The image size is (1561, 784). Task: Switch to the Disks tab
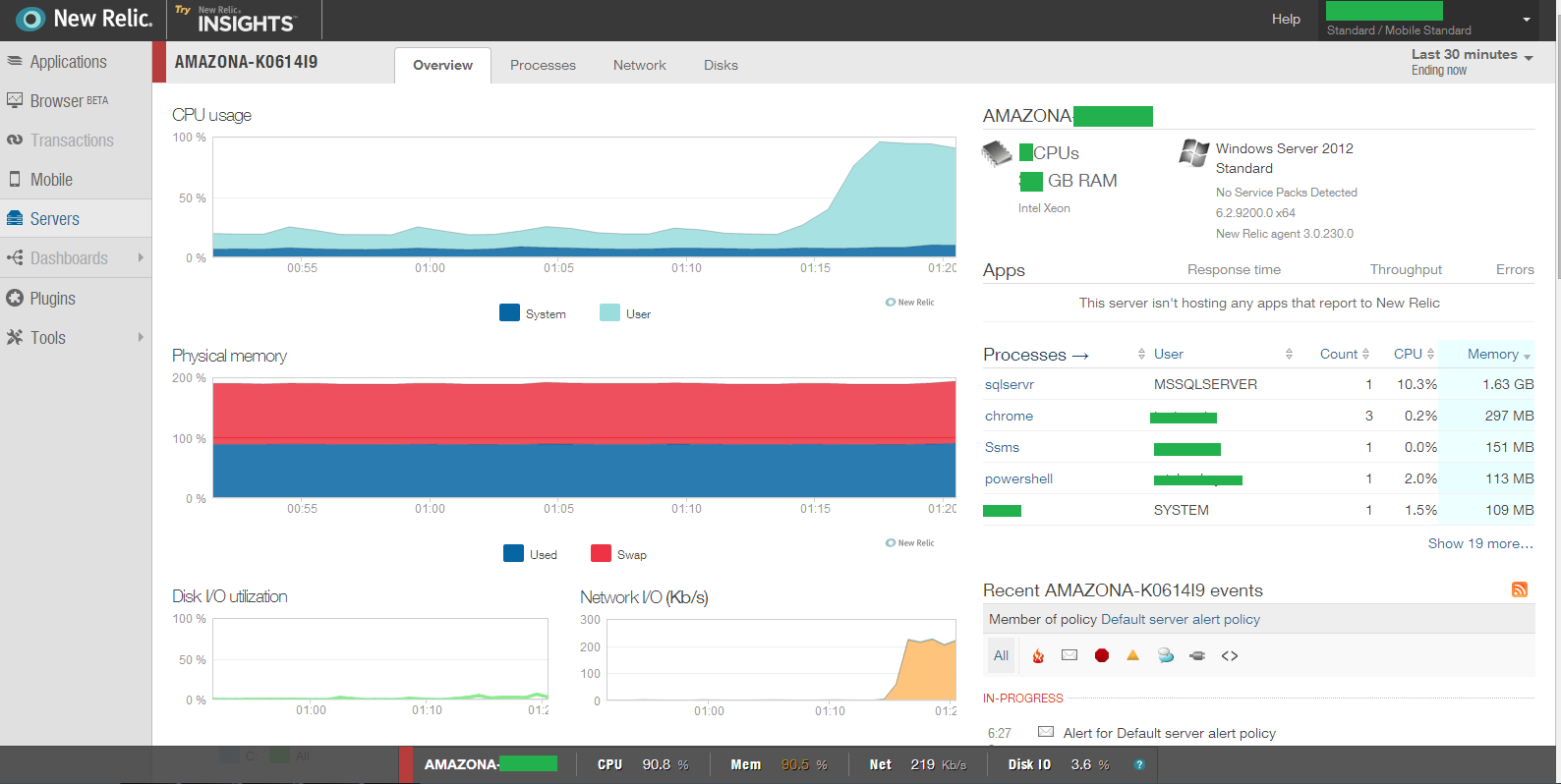click(721, 65)
